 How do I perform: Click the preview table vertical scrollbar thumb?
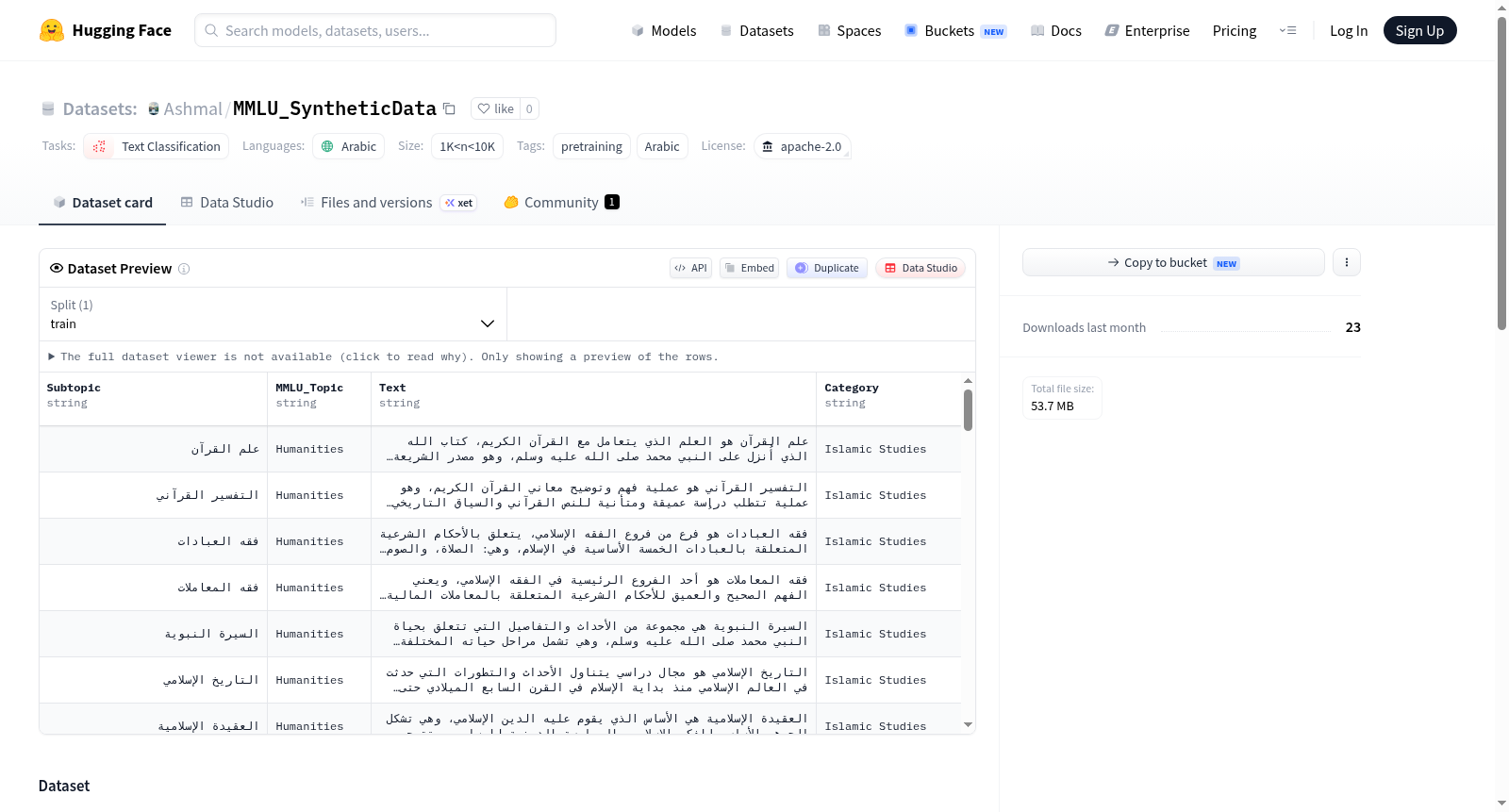click(968, 410)
